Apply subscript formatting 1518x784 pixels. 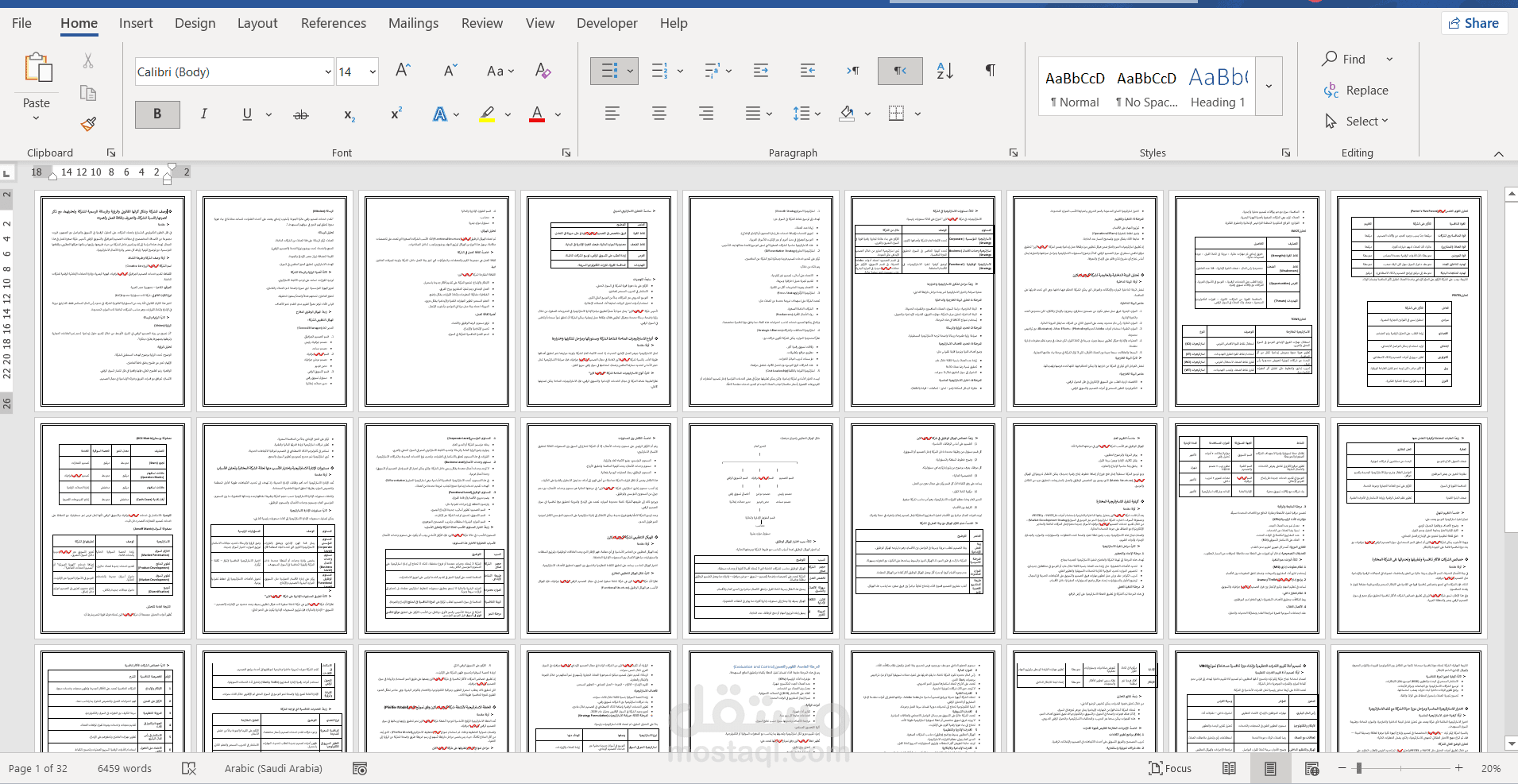(x=350, y=115)
